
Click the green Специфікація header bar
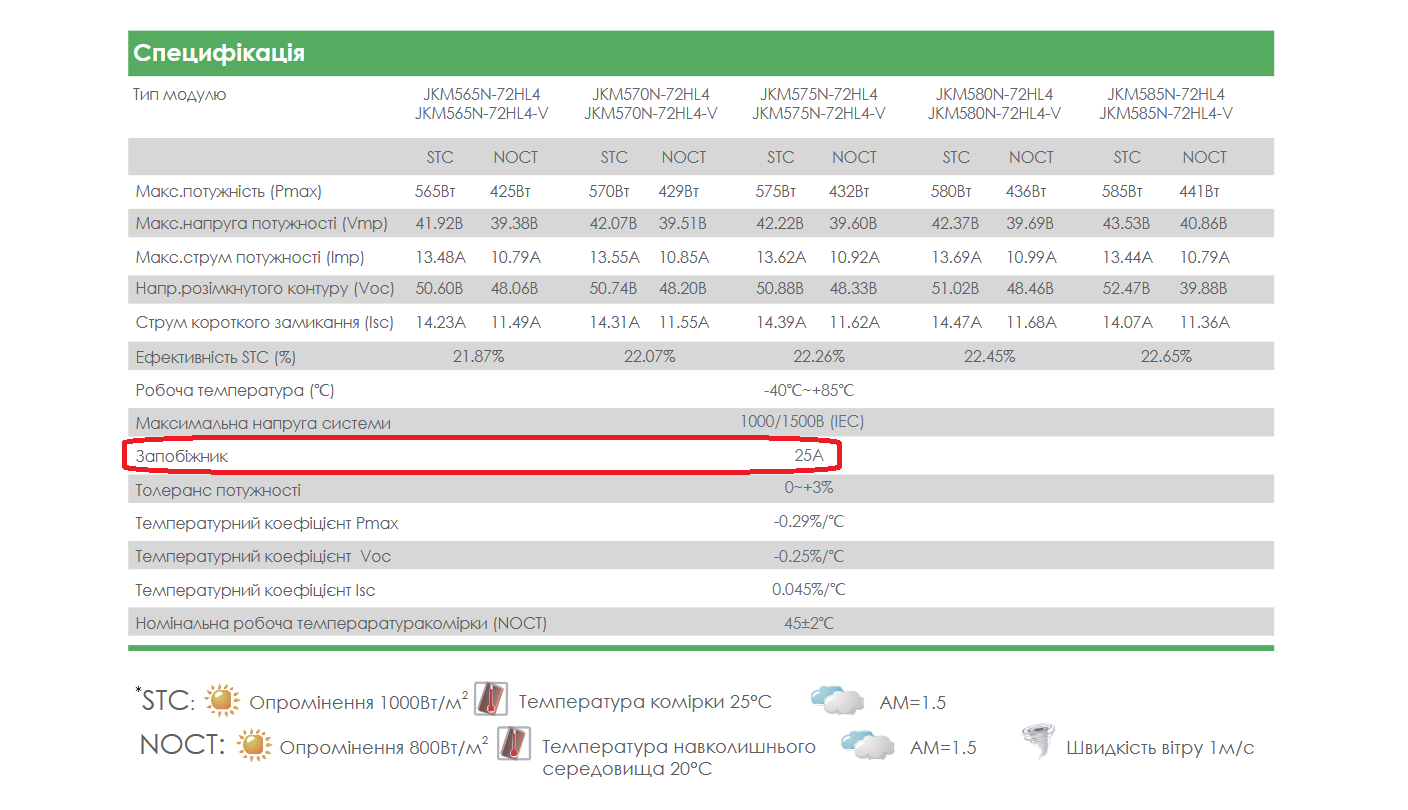coord(701,53)
